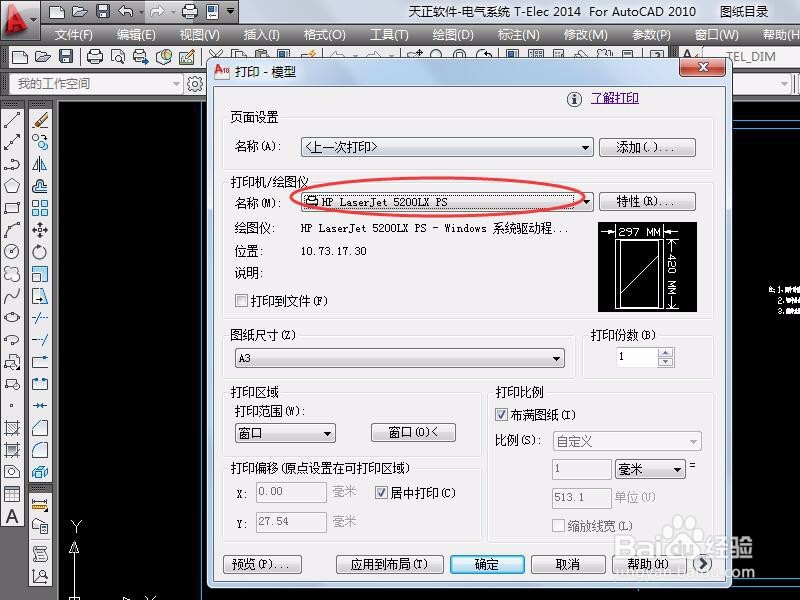Select the Table tool
Viewport: 800px width, 600px height.
click(12, 494)
